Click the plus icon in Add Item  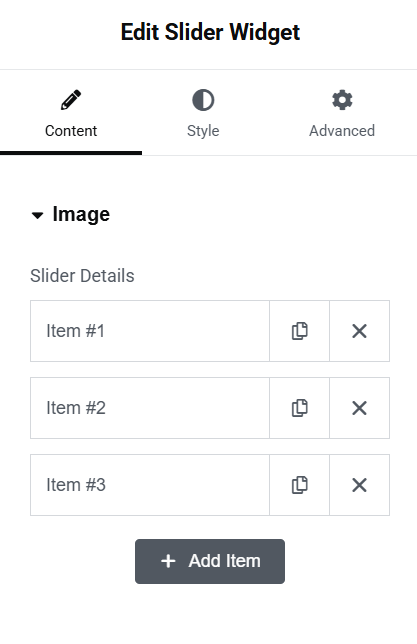coord(168,561)
